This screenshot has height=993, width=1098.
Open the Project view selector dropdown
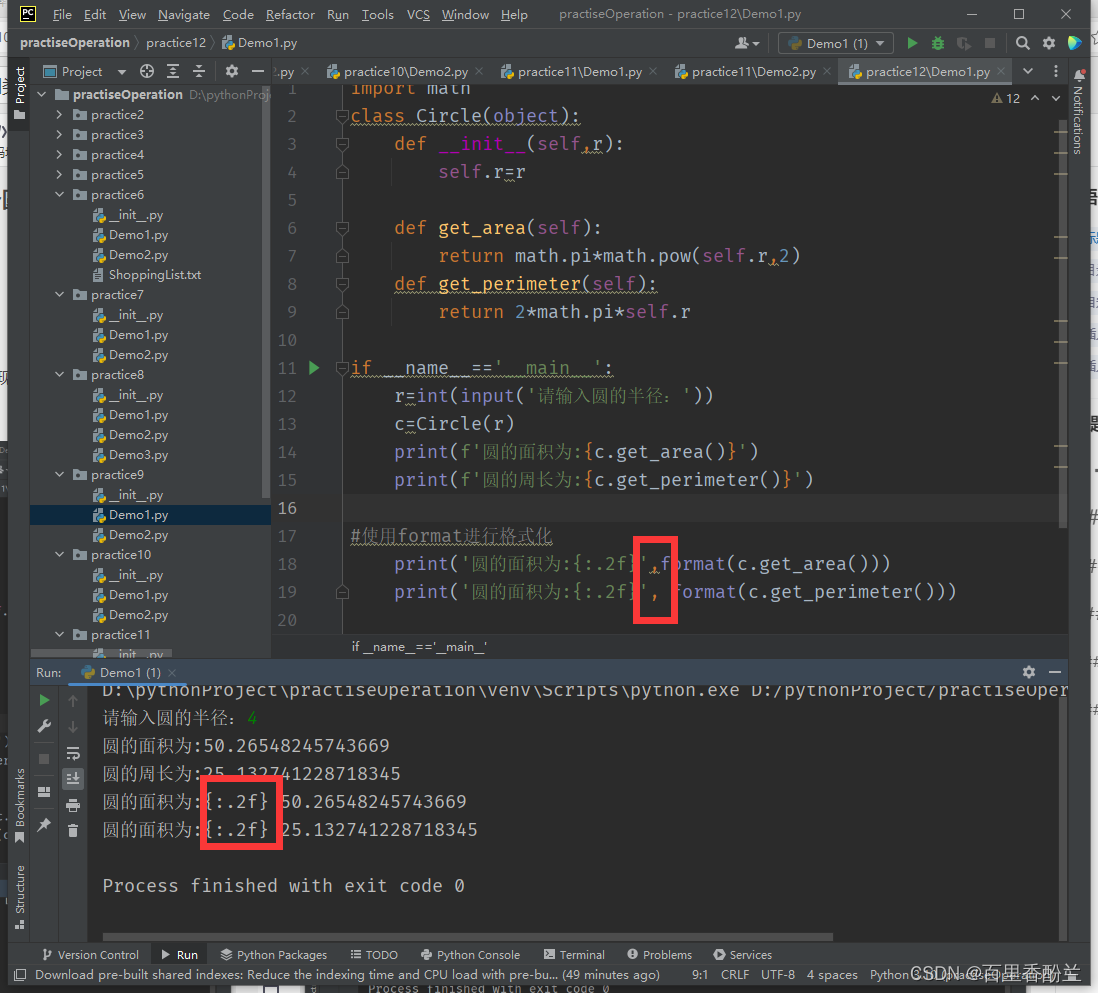click(84, 71)
